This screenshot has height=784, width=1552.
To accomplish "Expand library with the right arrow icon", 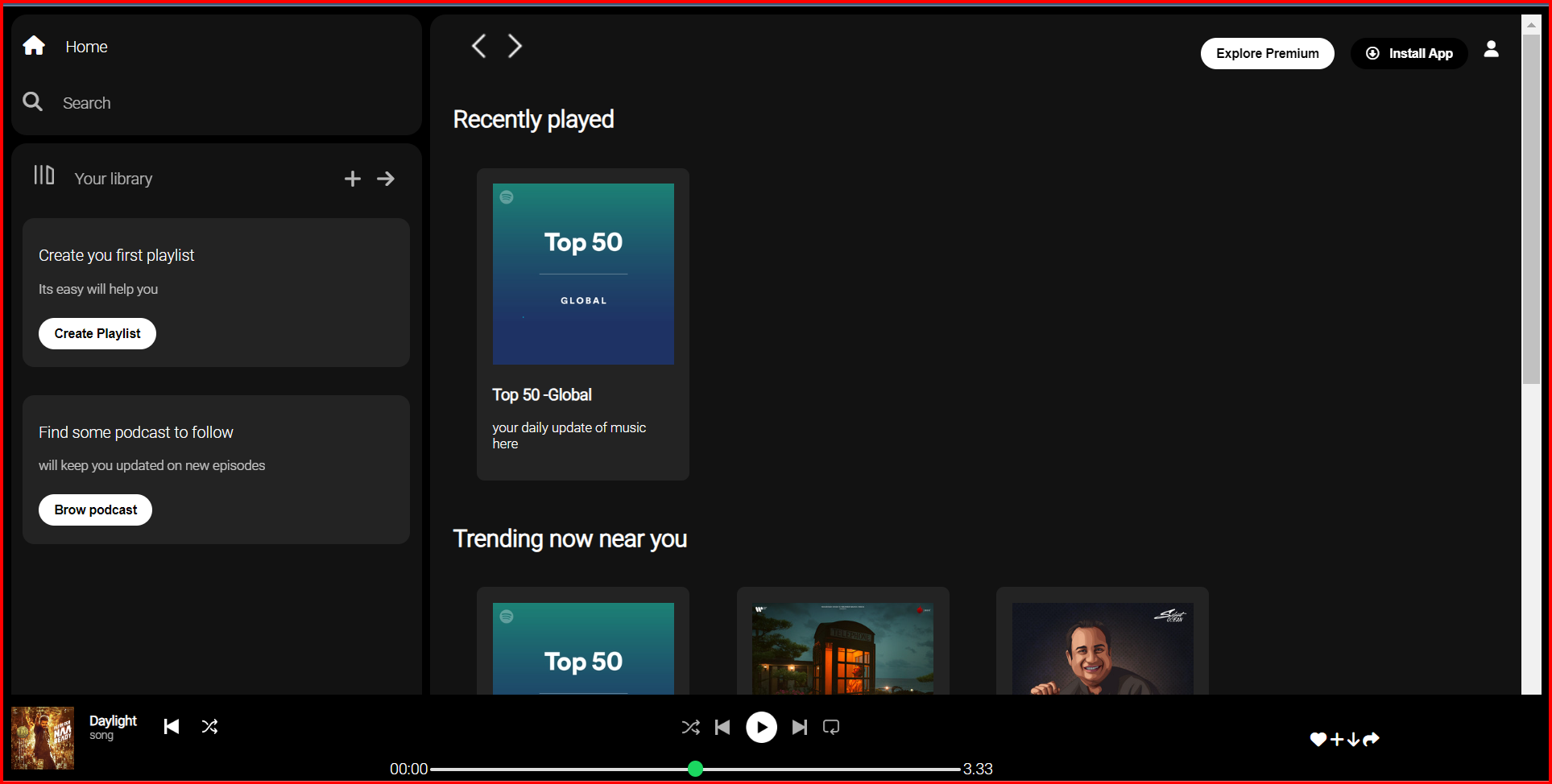I will click(x=386, y=179).
